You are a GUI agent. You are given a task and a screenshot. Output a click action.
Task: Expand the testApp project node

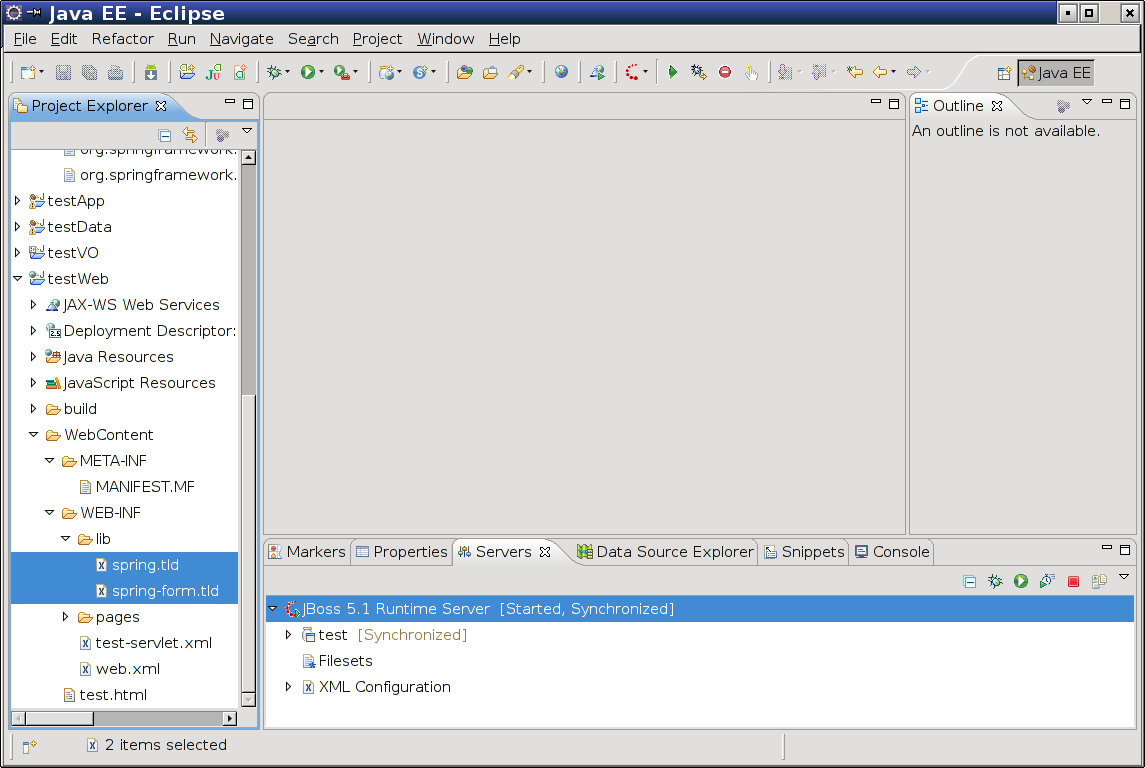[x=18, y=201]
